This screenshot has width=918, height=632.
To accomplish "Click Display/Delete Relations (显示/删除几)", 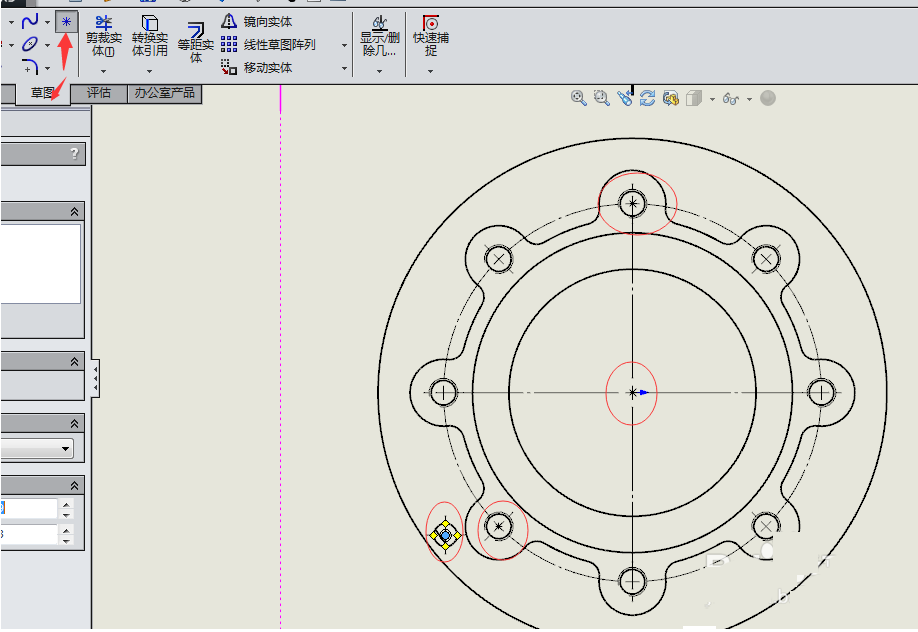I will (378, 33).
